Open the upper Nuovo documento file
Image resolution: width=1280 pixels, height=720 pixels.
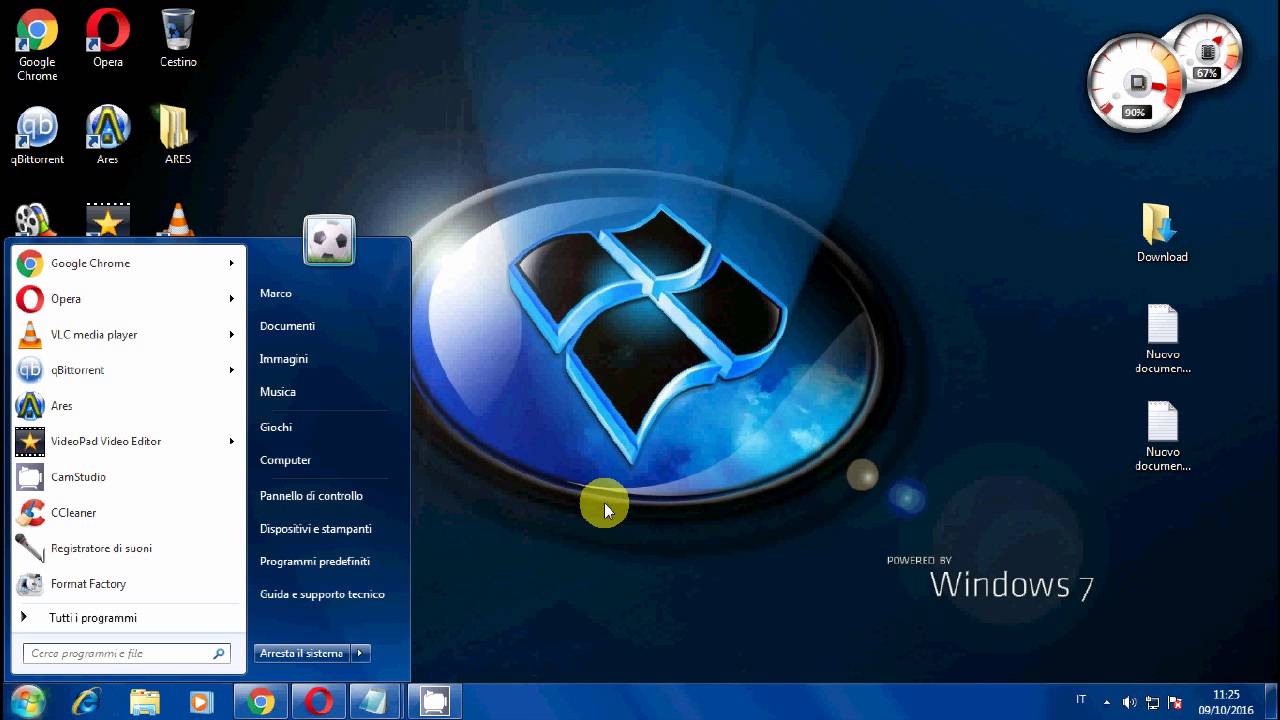coord(1163,340)
